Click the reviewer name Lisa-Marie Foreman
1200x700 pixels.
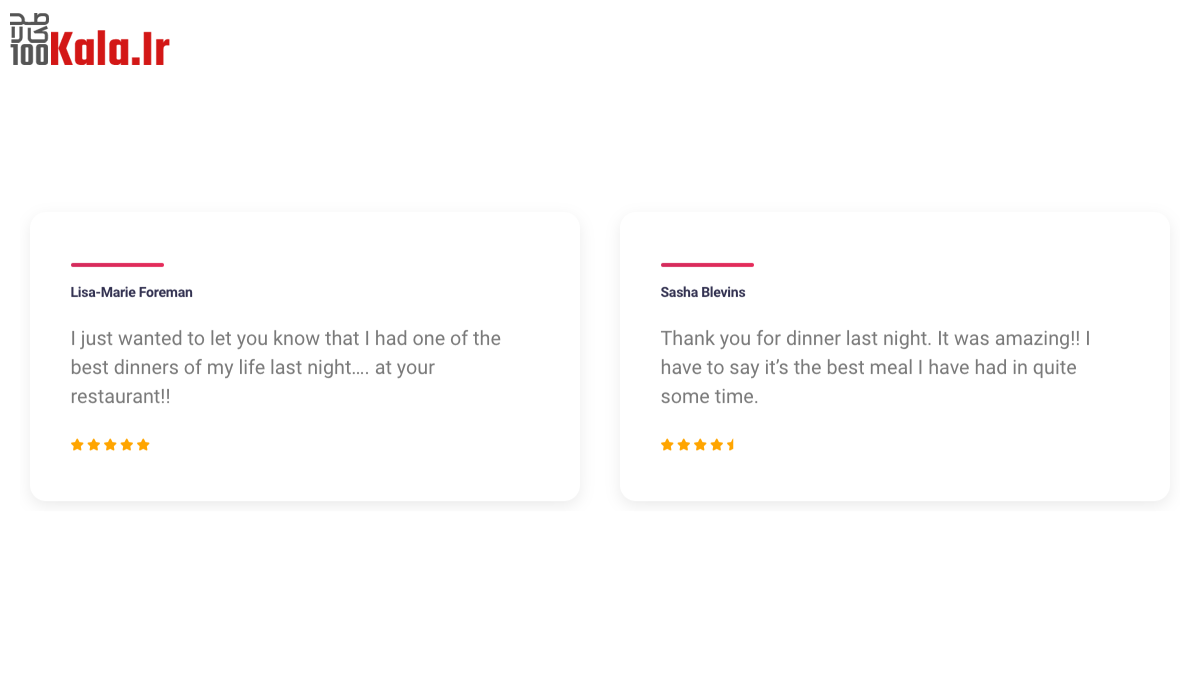coord(131,292)
